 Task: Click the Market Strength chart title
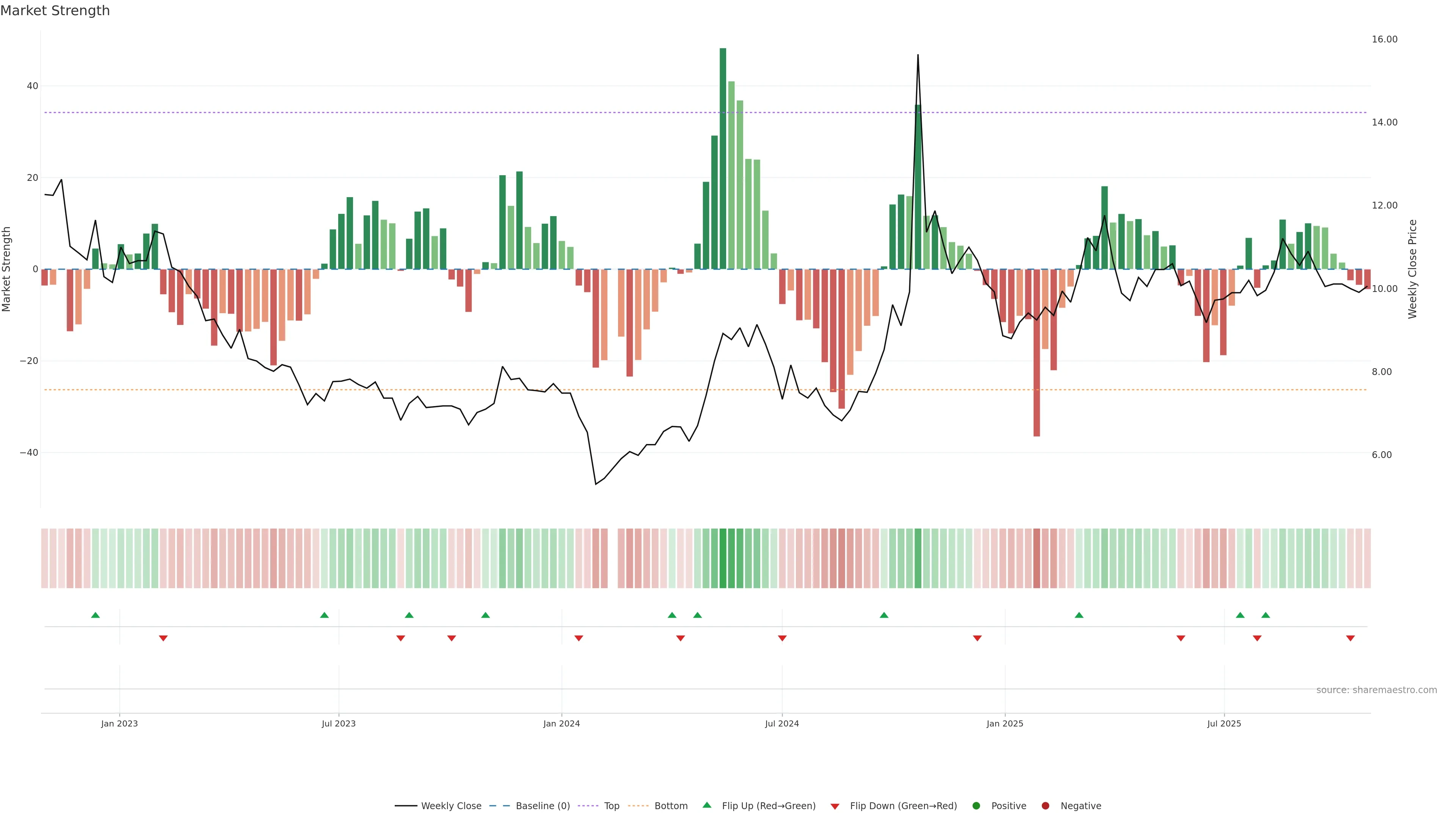pyautogui.click(x=55, y=11)
